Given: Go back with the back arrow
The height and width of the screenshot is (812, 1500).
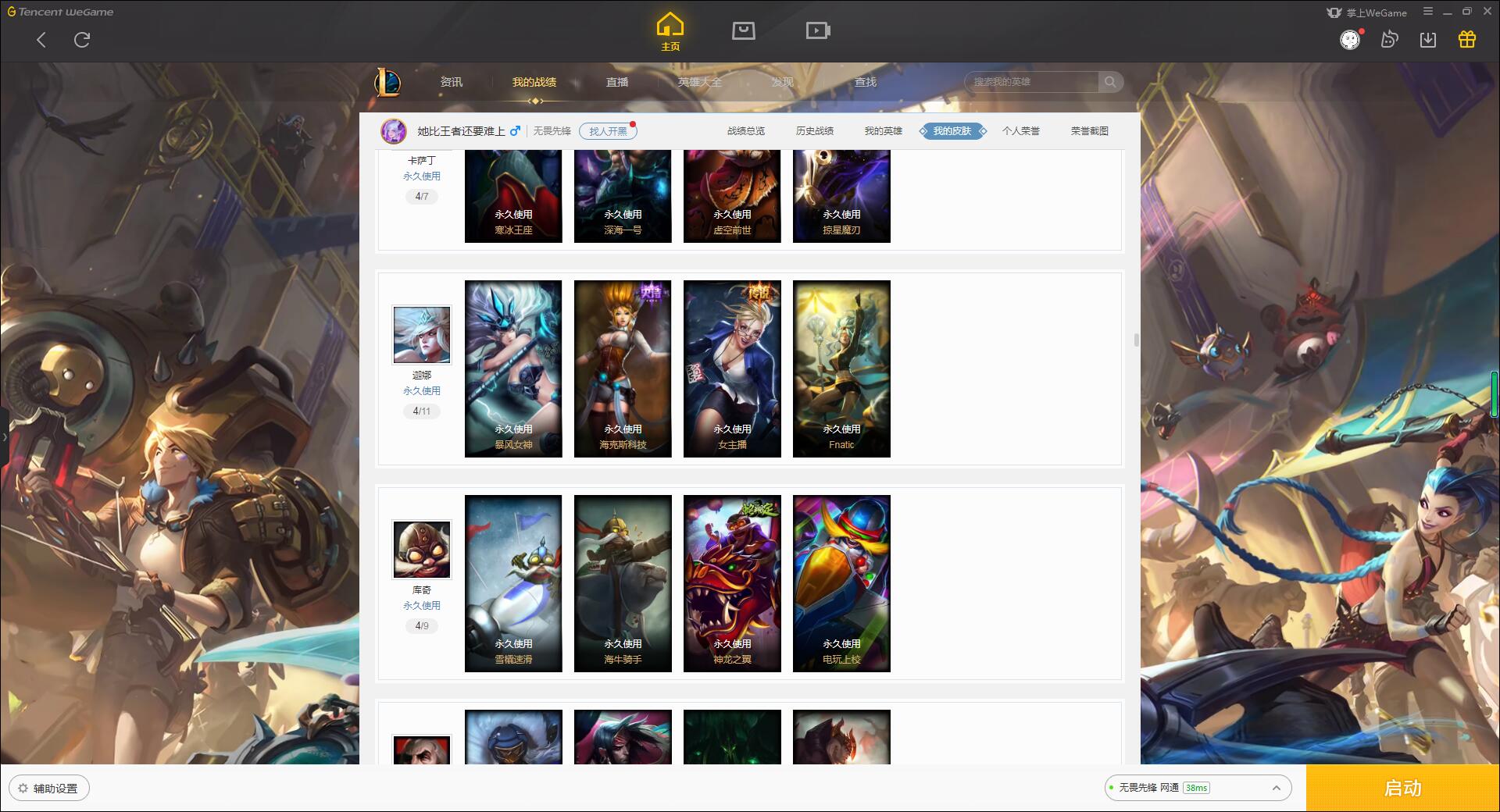Looking at the screenshot, I should pyautogui.click(x=41, y=40).
